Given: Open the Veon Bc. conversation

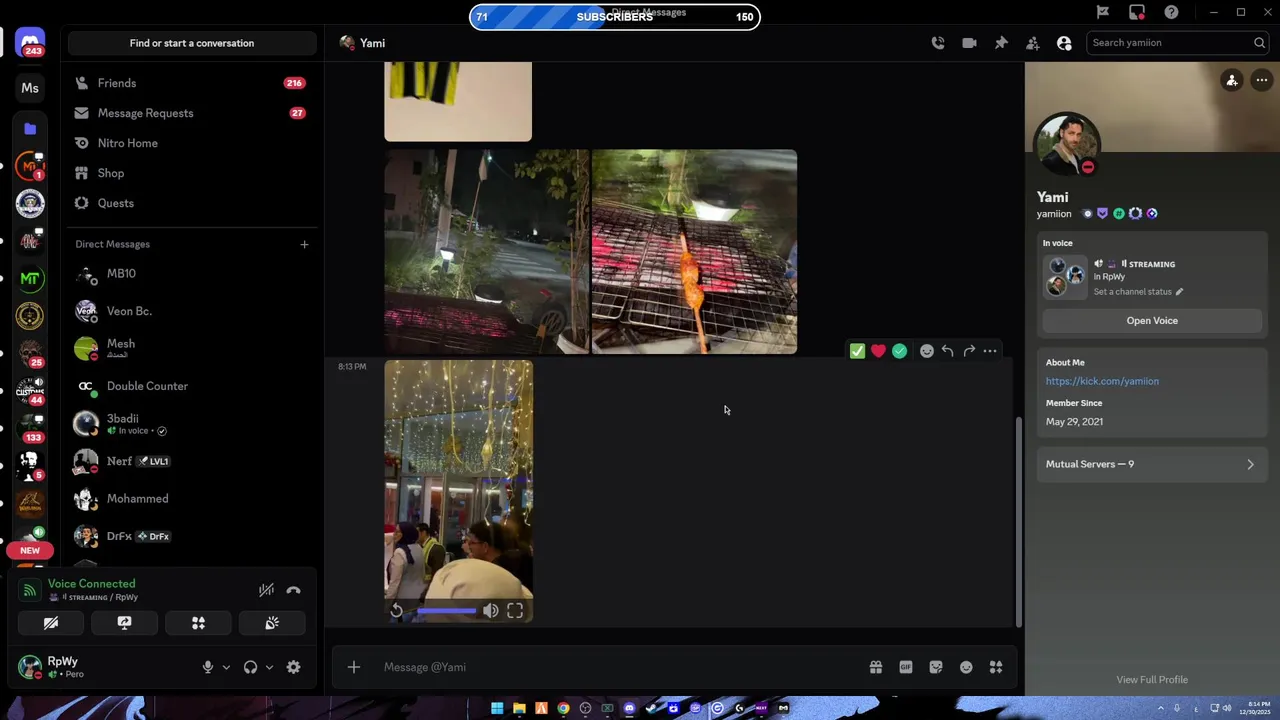Looking at the screenshot, I should [192, 311].
